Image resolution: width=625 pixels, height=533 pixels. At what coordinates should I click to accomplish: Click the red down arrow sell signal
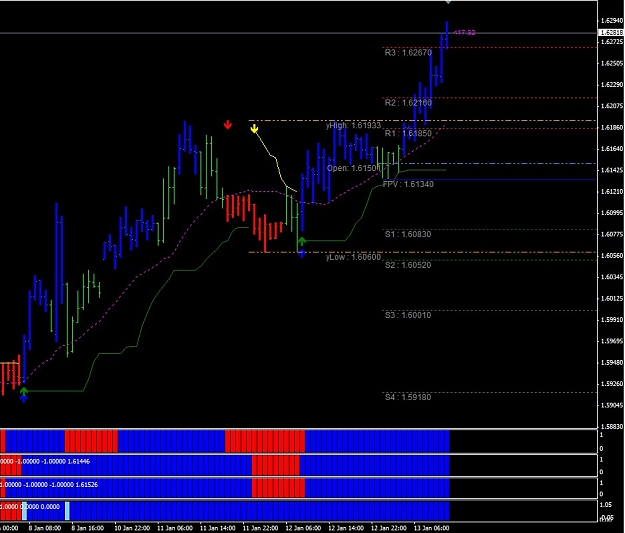pos(228,125)
